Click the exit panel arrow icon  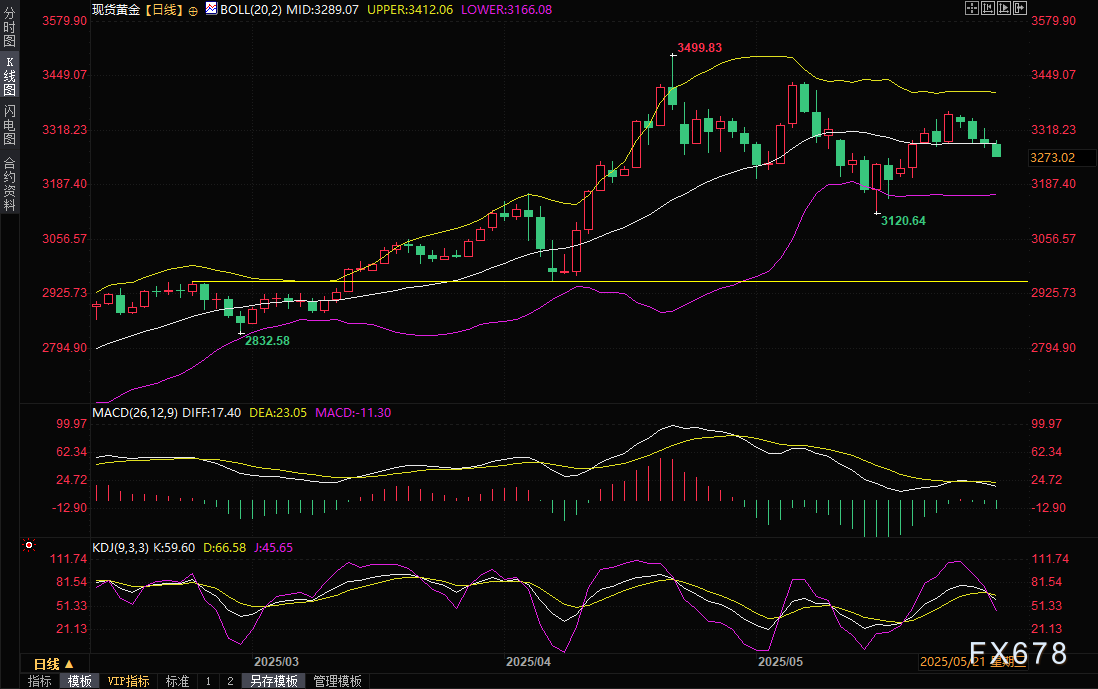[1019, 8]
